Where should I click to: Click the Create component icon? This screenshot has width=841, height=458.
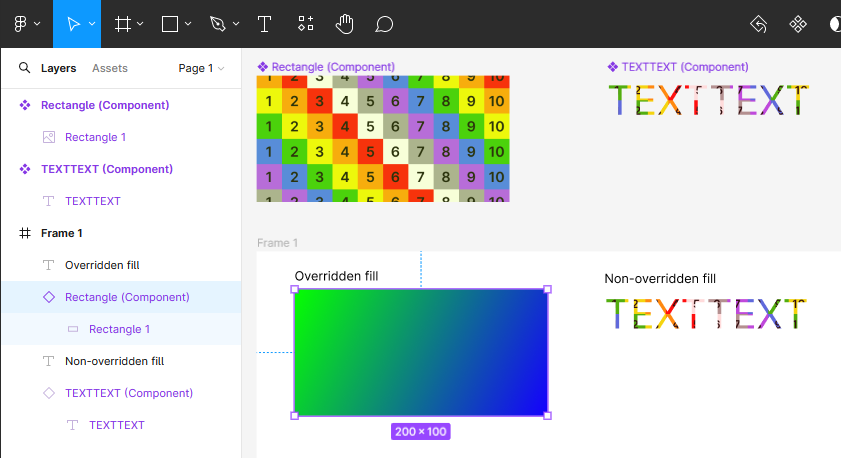[798, 24]
